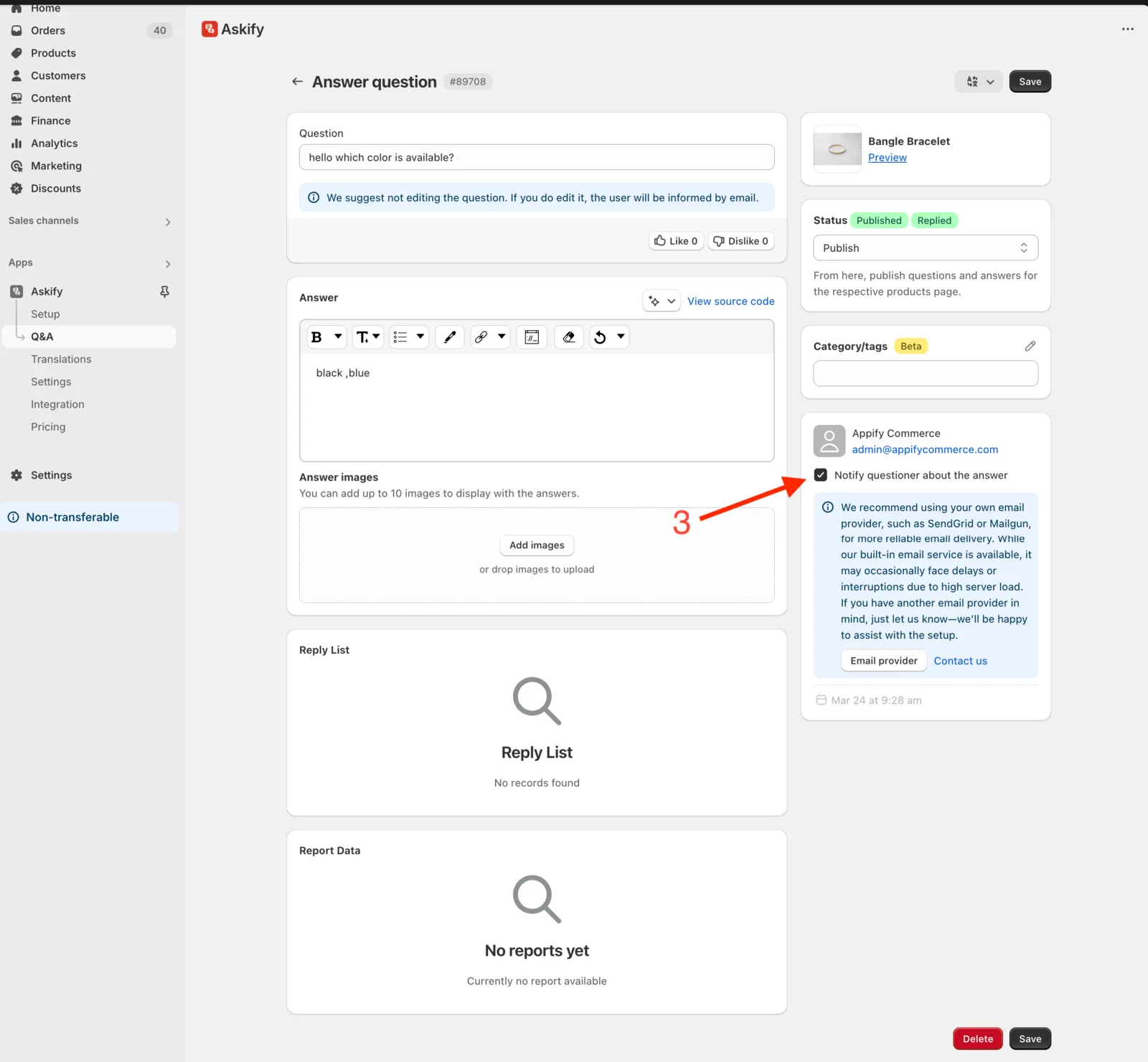
Task: Open the list type dropdown arrow
Action: click(x=420, y=337)
